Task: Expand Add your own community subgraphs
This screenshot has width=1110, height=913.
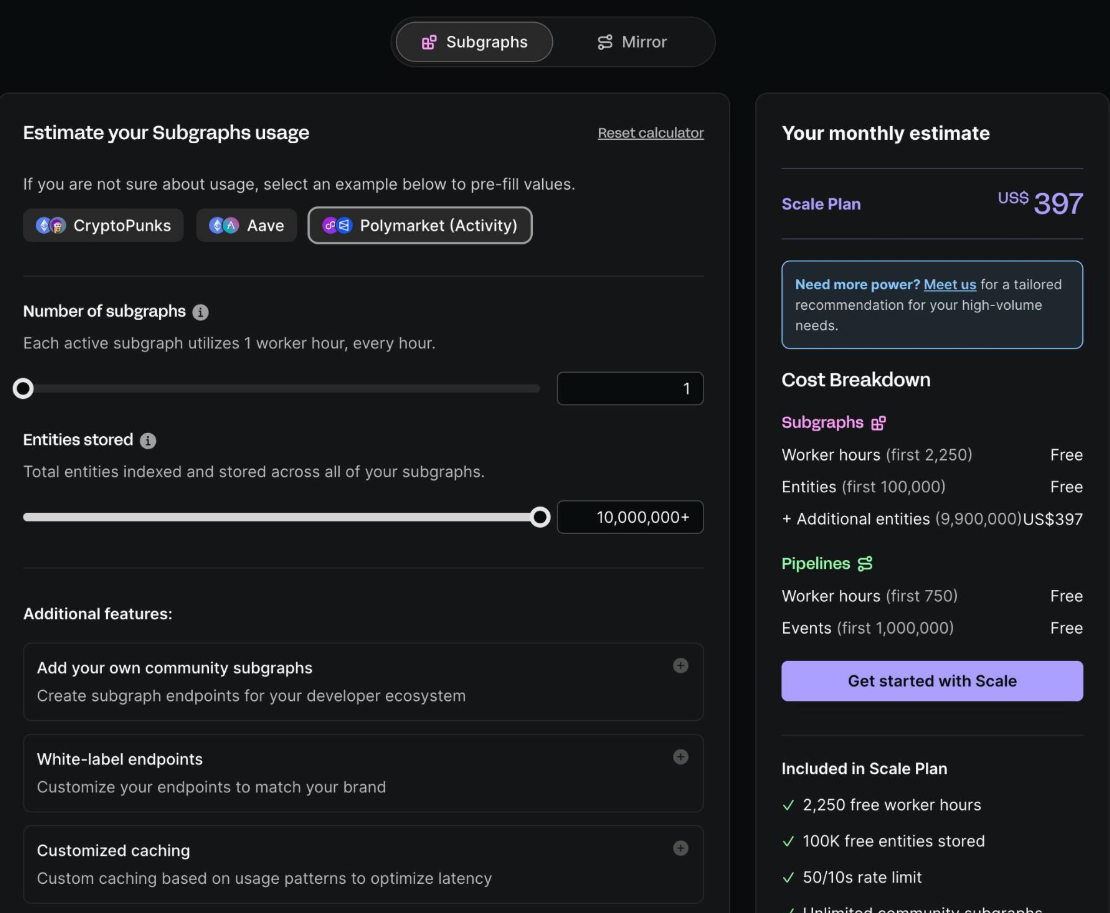Action: (680, 666)
